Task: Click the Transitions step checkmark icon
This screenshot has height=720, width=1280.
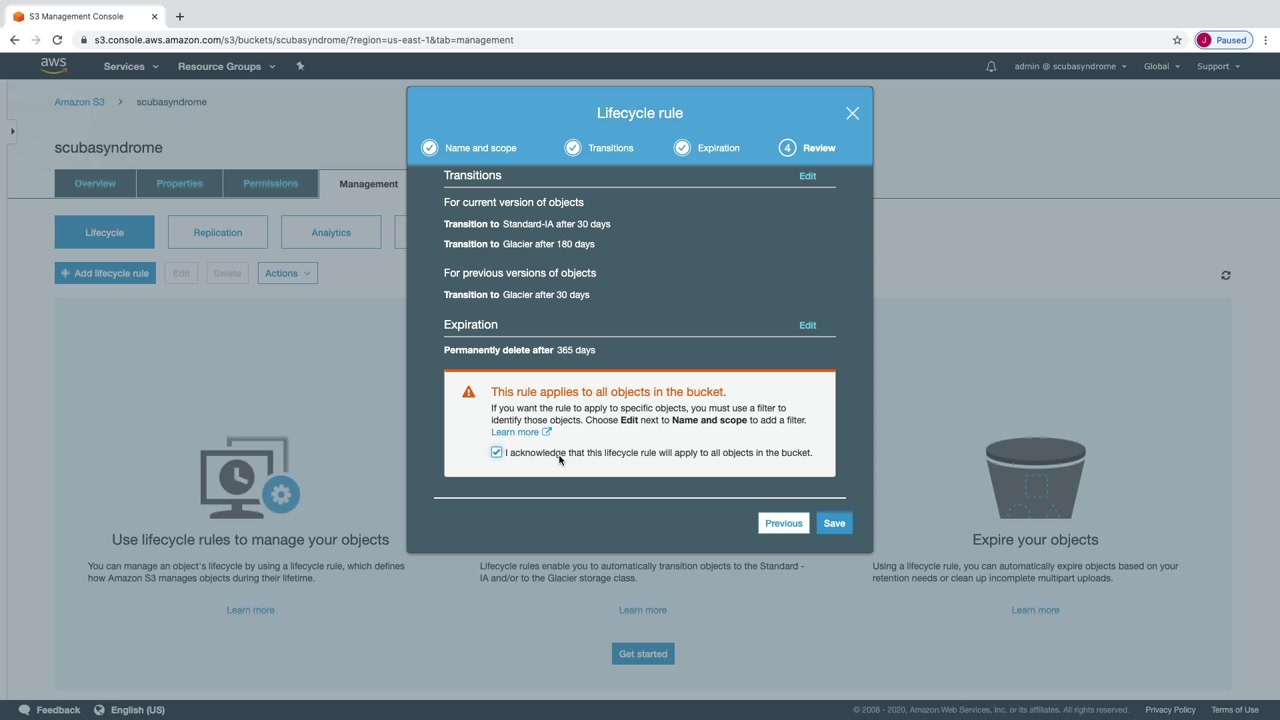Action: pos(572,148)
